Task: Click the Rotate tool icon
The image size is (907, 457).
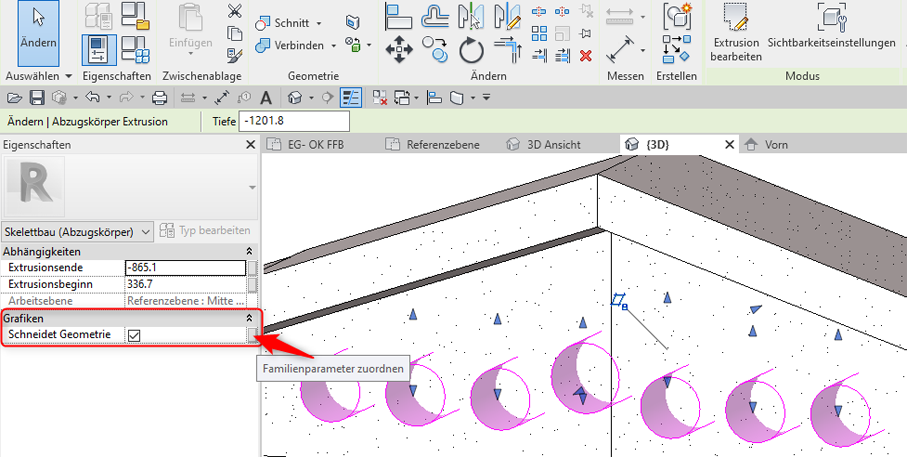Action: click(472, 48)
